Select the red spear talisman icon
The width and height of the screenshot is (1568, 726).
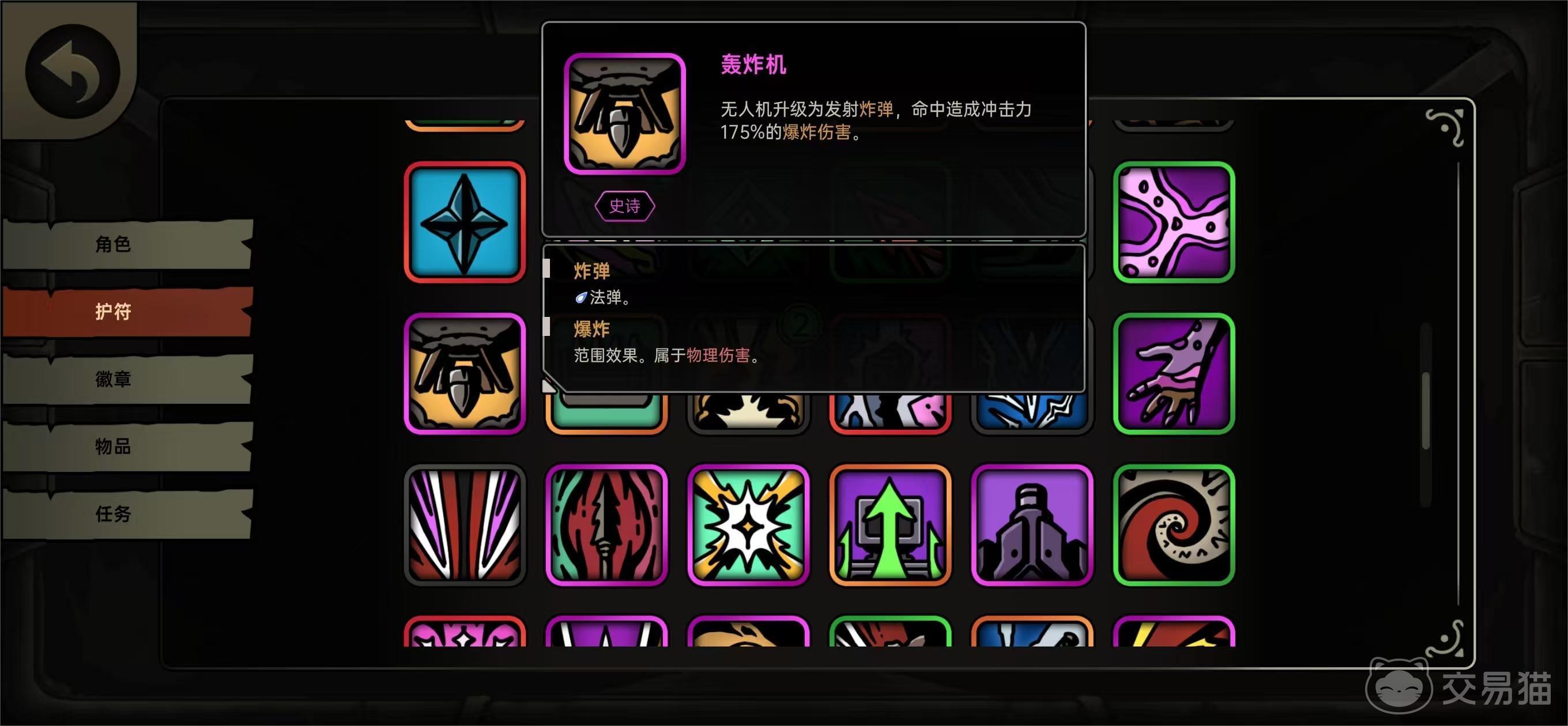(x=606, y=525)
